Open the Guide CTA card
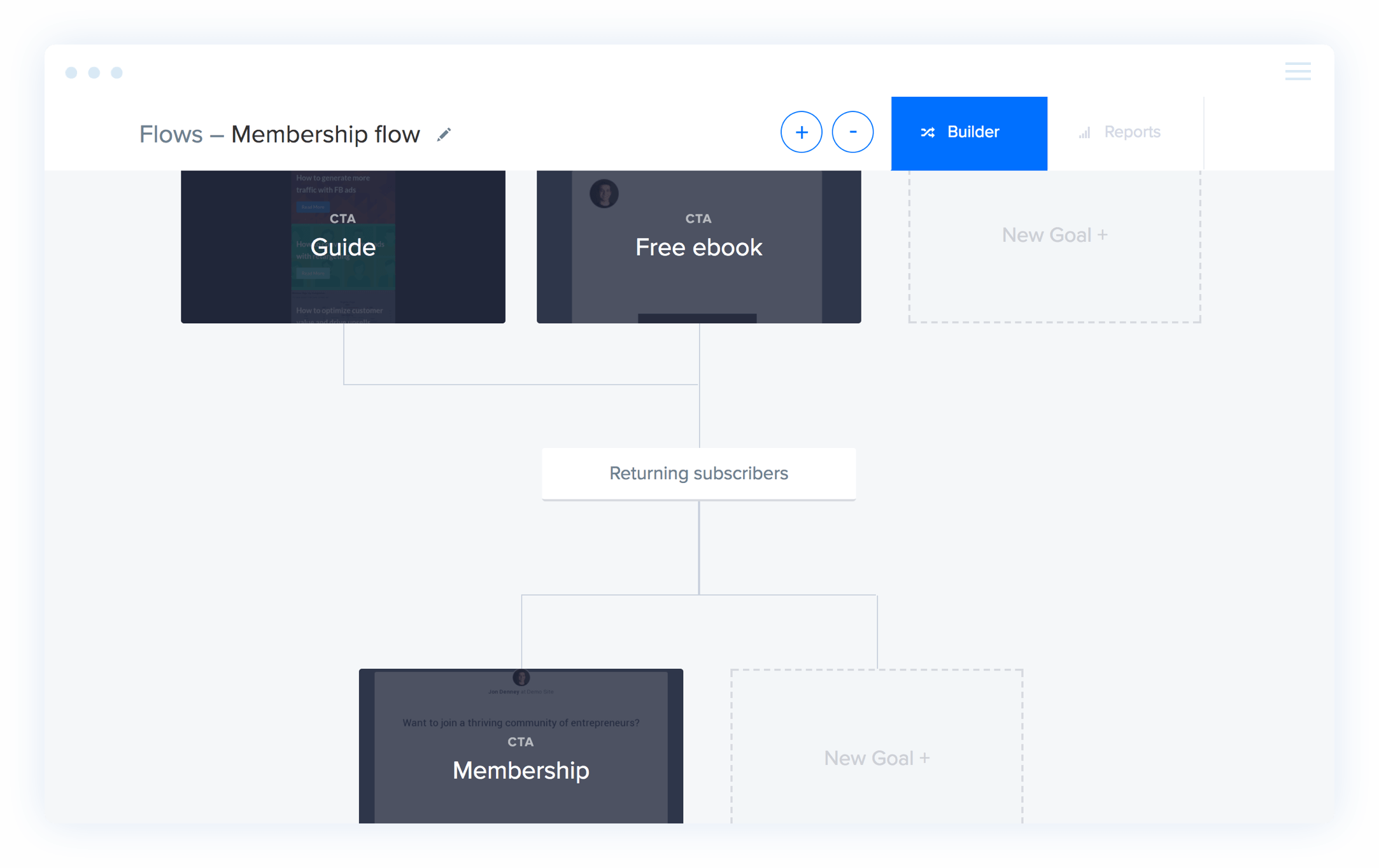1379x868 pixels. [x=343, y=247]
